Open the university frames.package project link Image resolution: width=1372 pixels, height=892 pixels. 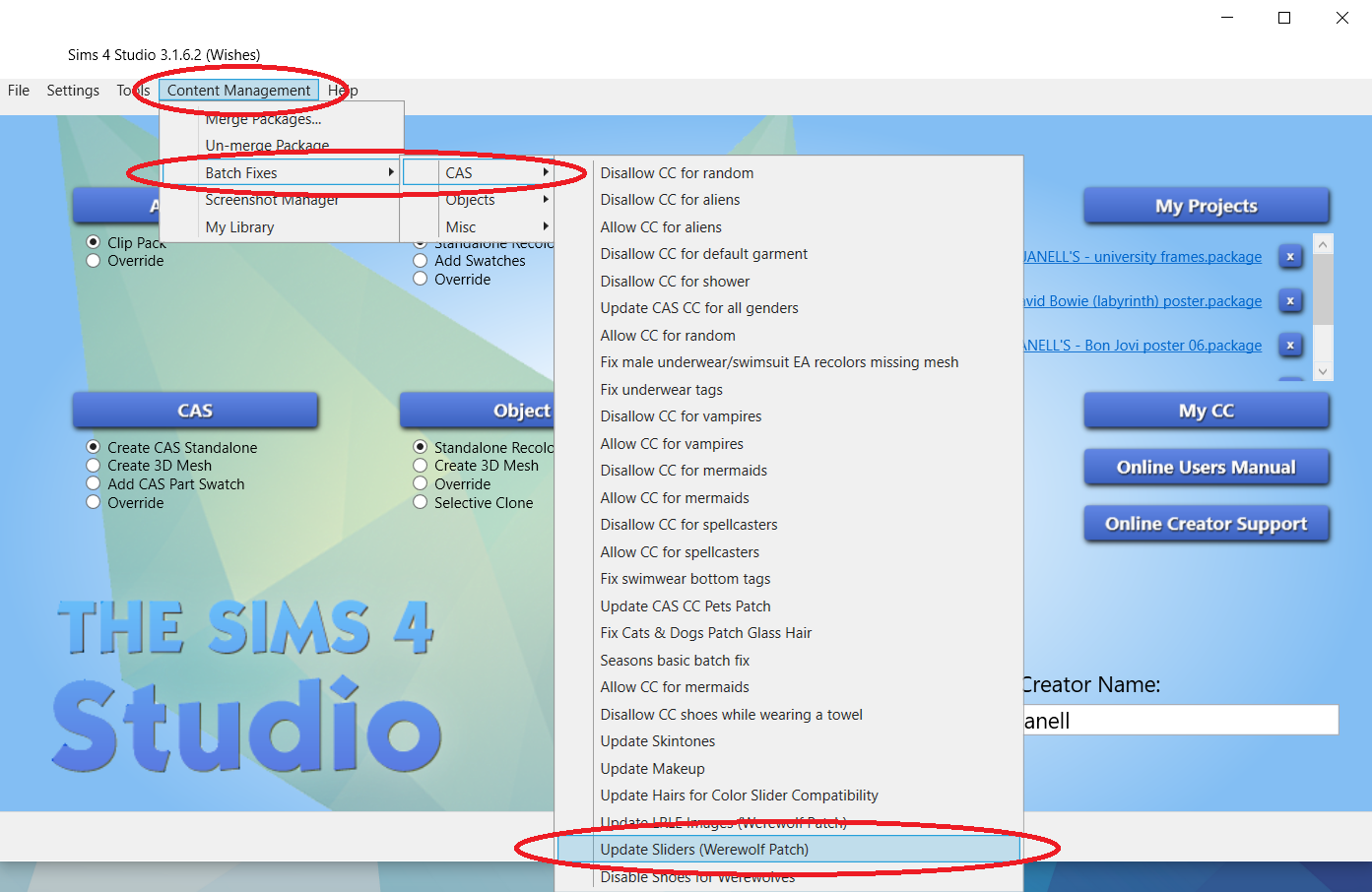coord(1143,257)
